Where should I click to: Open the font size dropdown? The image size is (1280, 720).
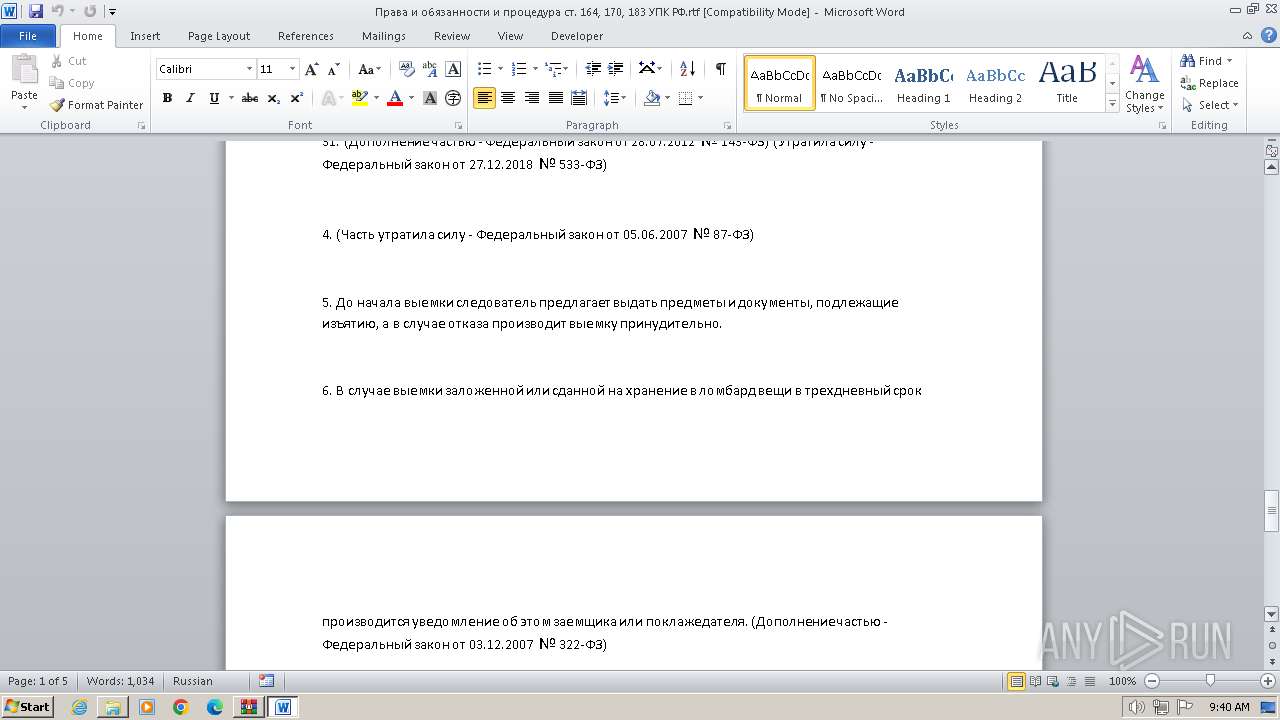tap(292, 69)
